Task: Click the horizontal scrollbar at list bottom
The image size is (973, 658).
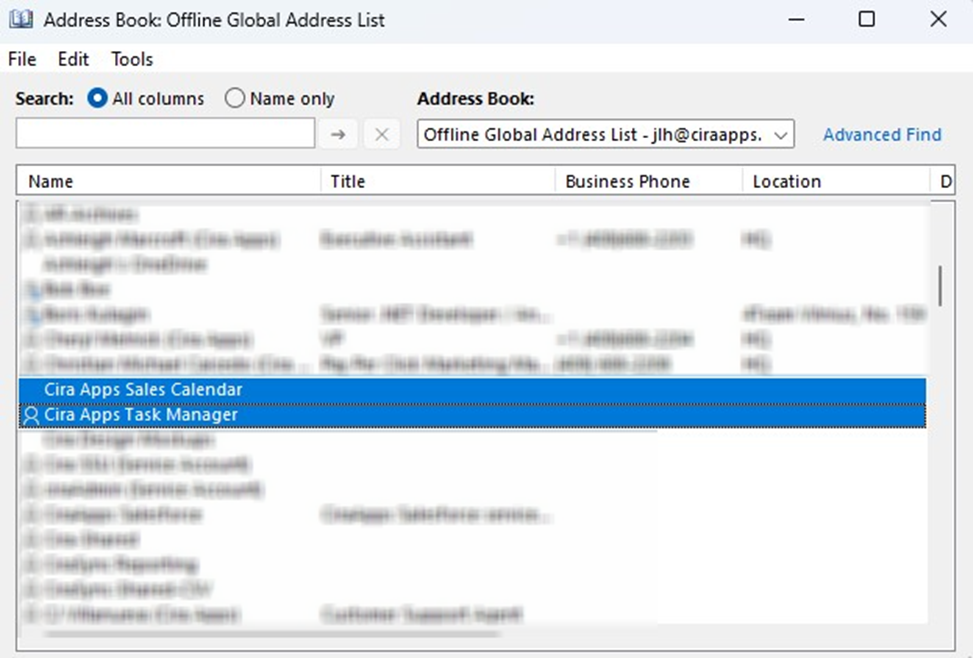Action: pyautogui.click(x=272, y=634)
